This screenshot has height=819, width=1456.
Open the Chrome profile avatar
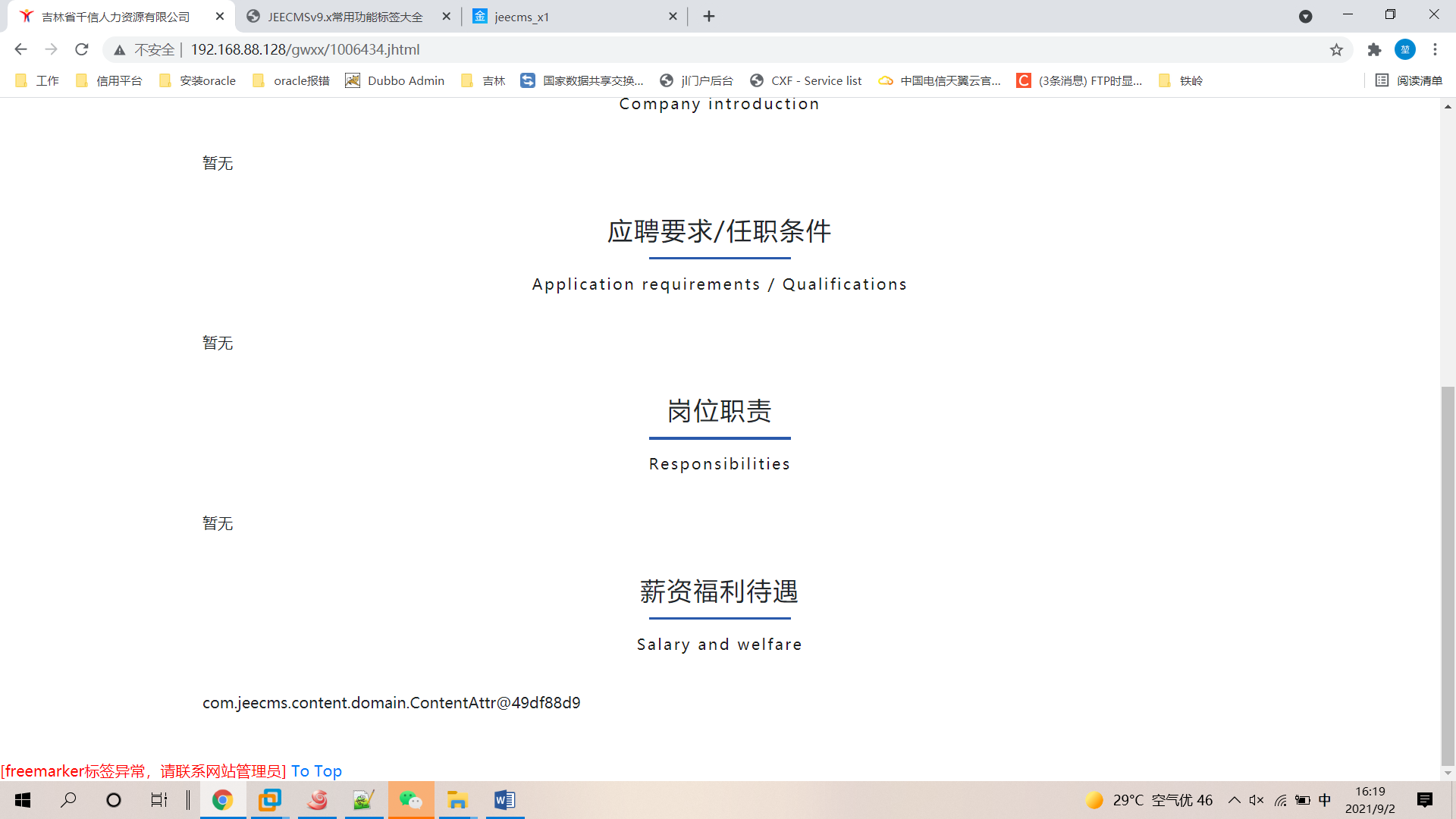(x=1404, y=49)
